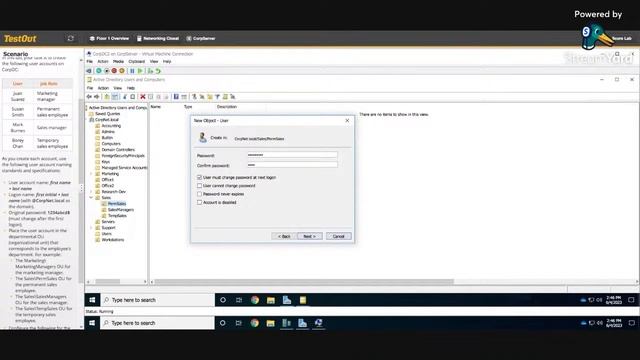640x360 pixels.
Task: Go to Networking Closet
Action: (158, 38)
